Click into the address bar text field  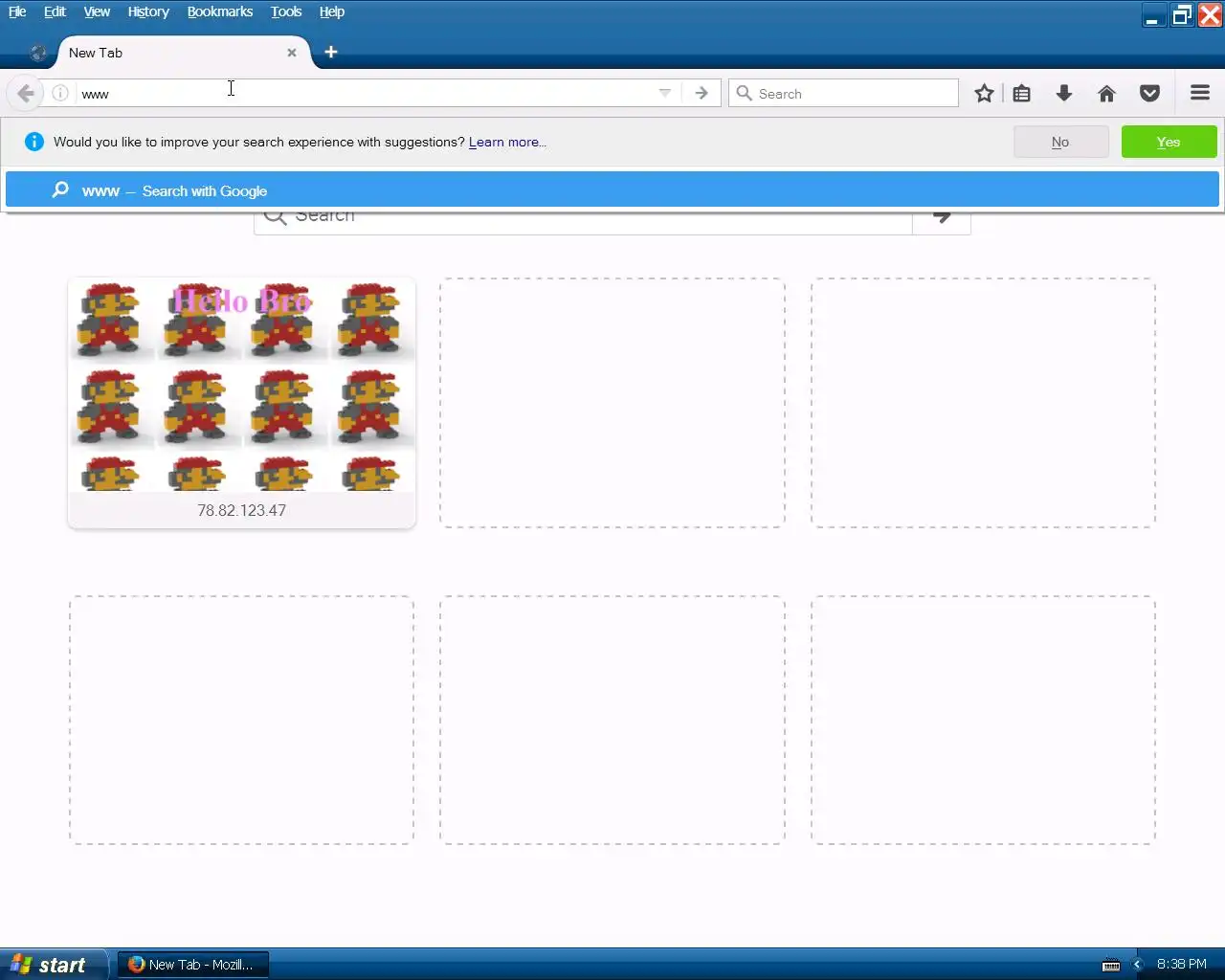click(364, 93)
